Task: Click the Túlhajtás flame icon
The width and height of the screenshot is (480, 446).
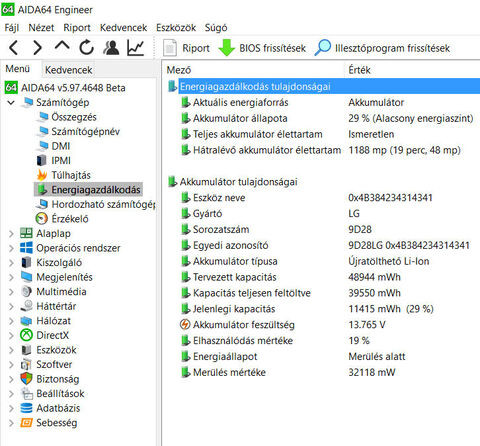Action: click(42, 175)
